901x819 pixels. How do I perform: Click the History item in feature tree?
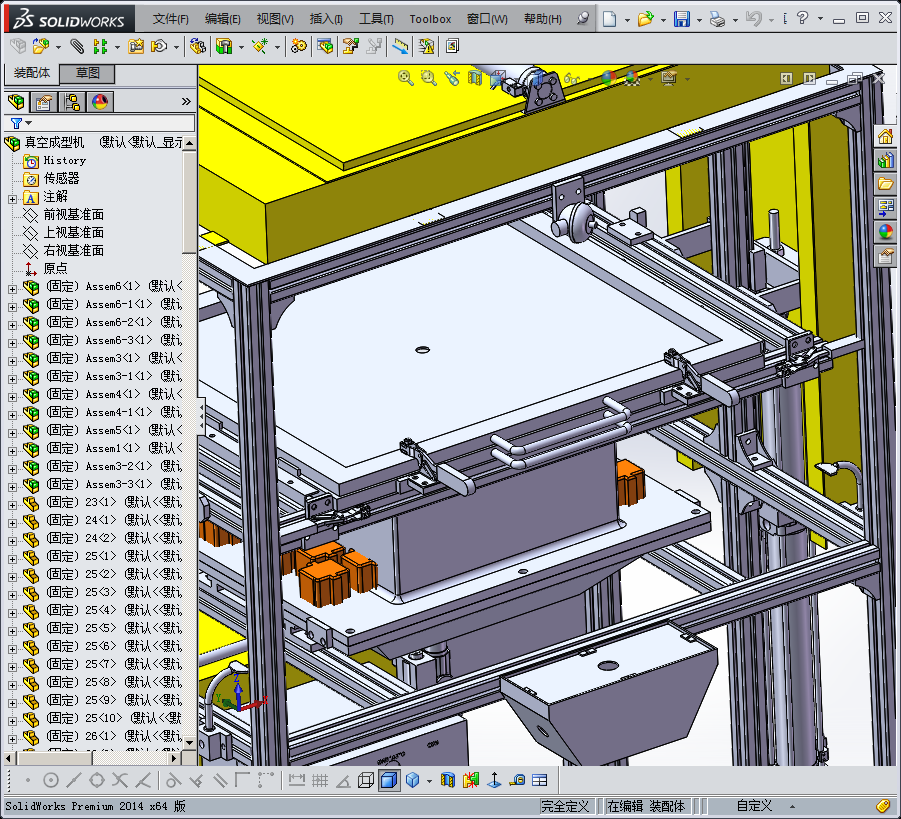(x=64, y=161)
